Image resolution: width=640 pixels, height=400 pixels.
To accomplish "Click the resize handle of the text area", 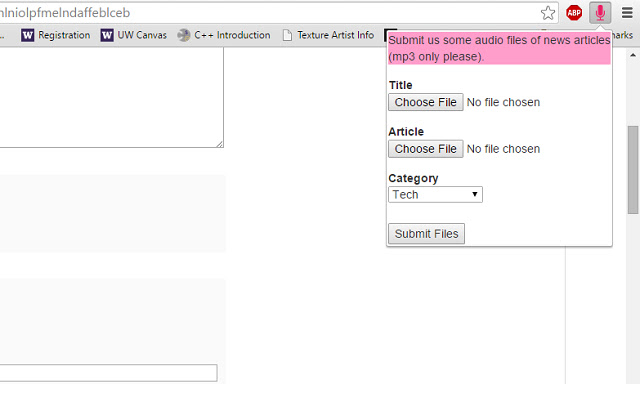I will click(220, 144).
